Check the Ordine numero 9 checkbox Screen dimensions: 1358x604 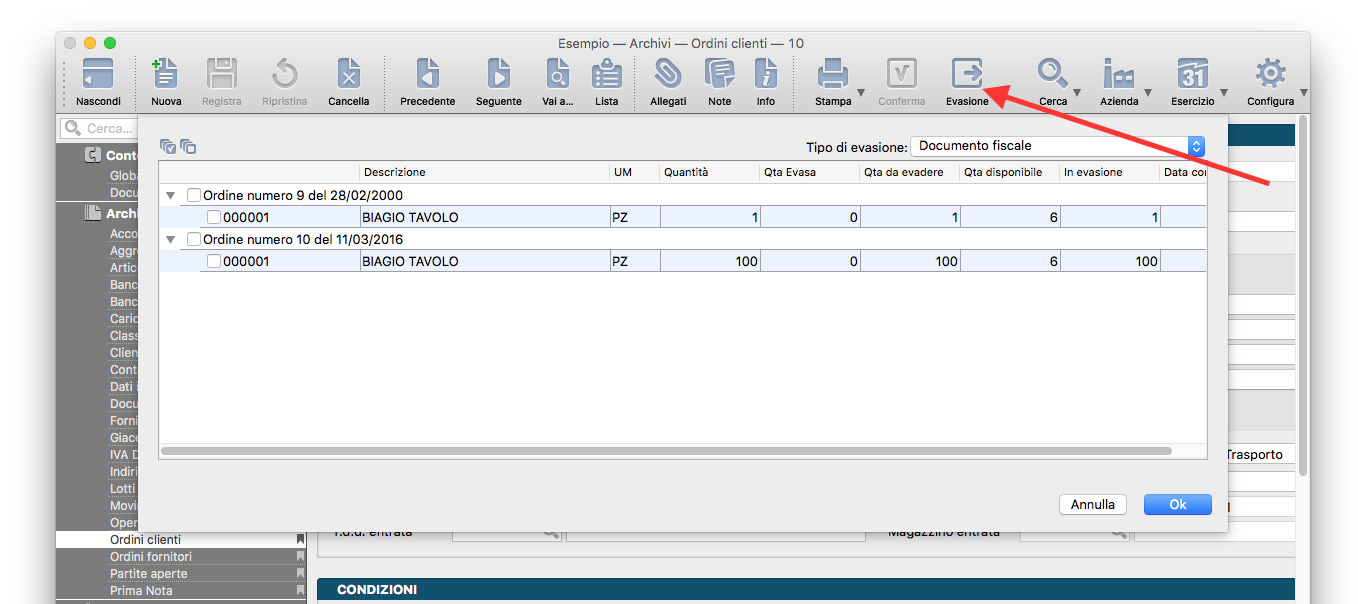[x=194, y=196]
